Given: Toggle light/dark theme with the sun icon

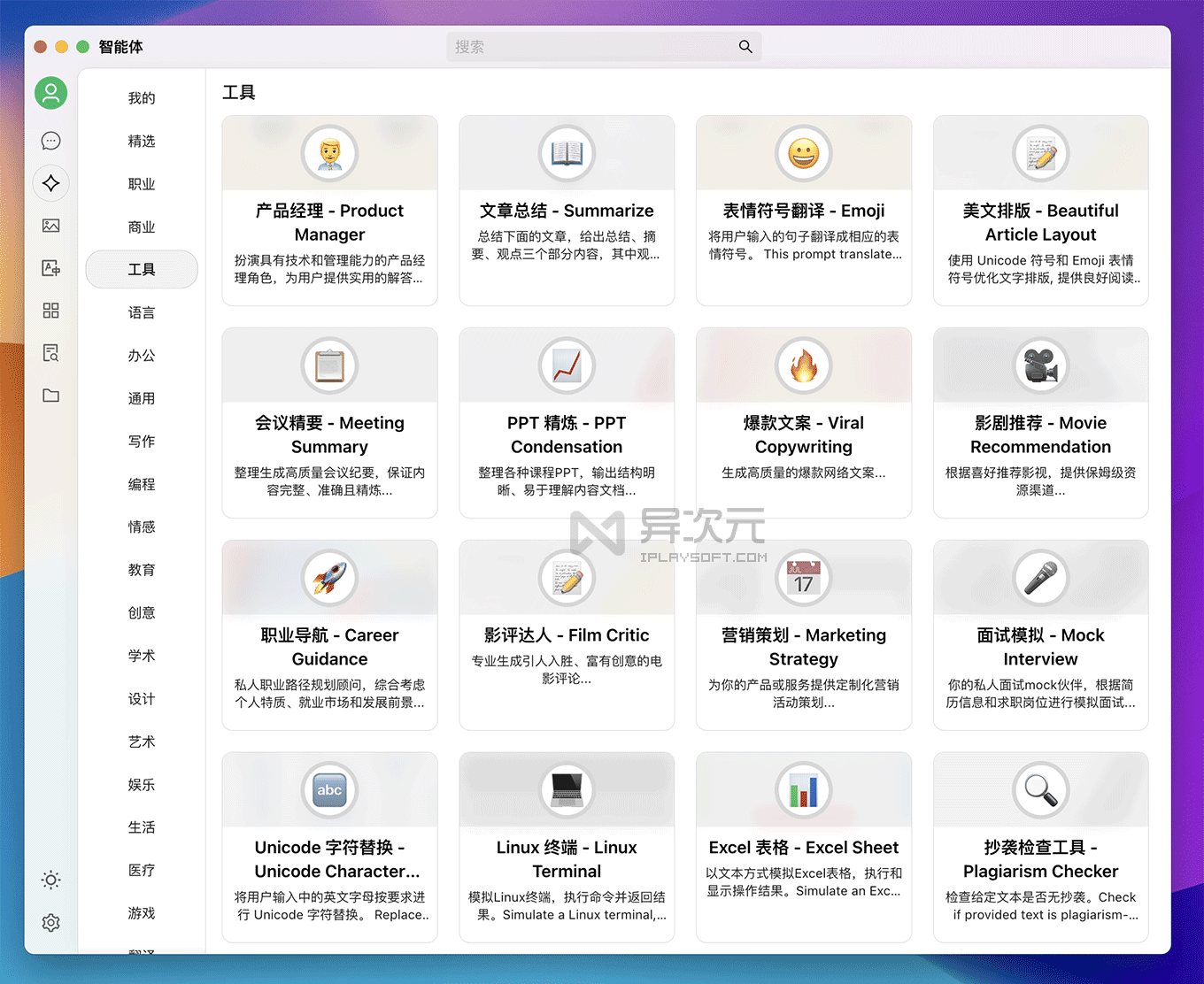Looking at the screenshot, I should (x=50, y=880).
